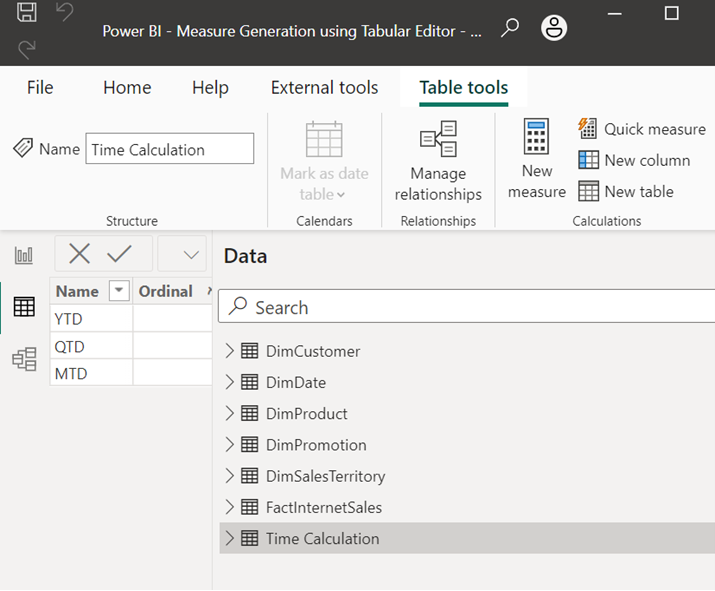715x591 pixels.
Task: Cancel formula with the X icon
Action: (80, 254)
